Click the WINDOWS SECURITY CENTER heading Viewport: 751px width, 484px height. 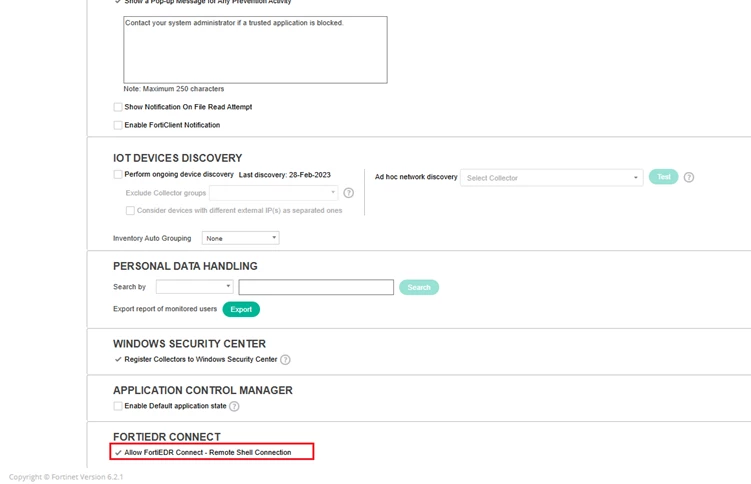[x=189, y=344]
